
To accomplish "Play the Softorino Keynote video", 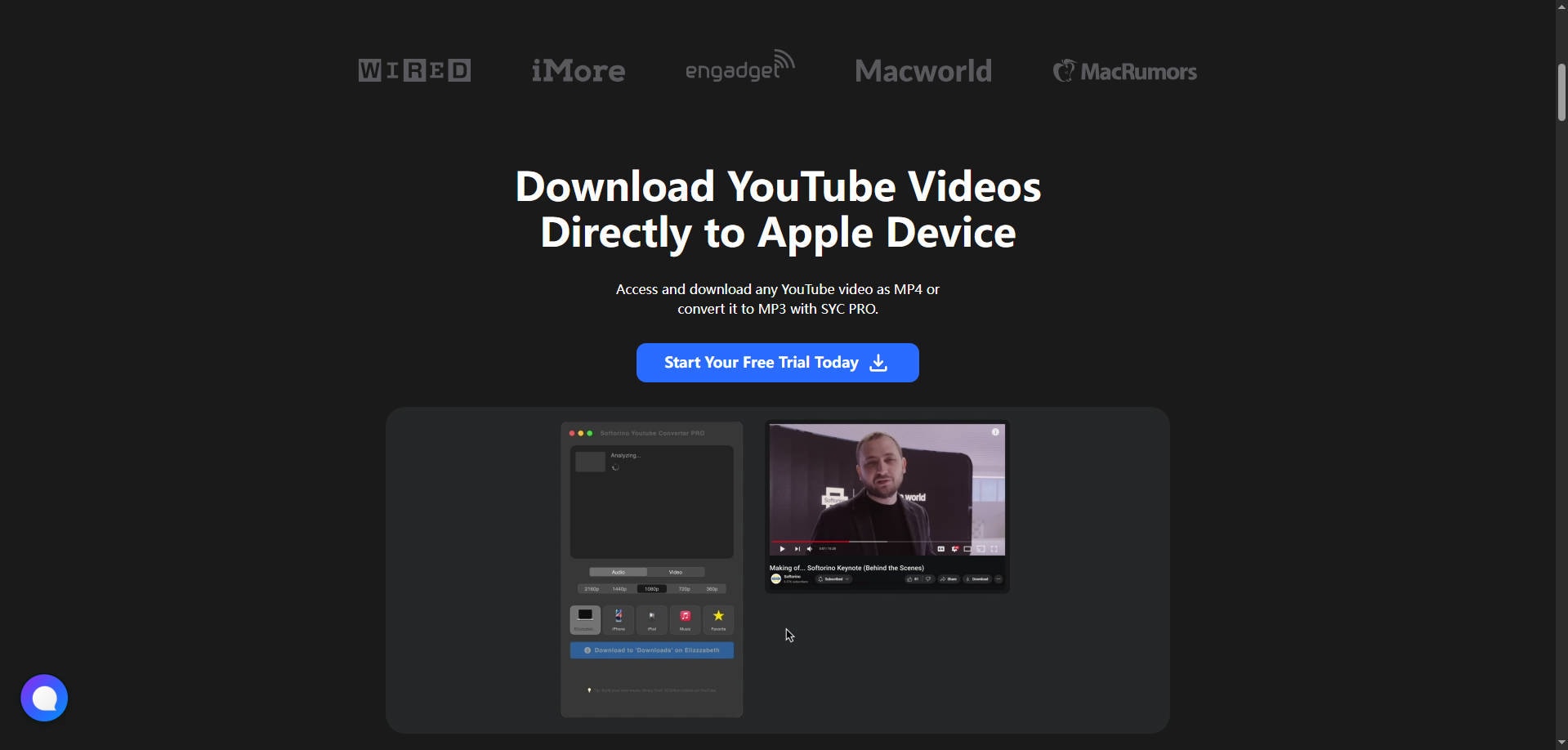I will [782, 549].
